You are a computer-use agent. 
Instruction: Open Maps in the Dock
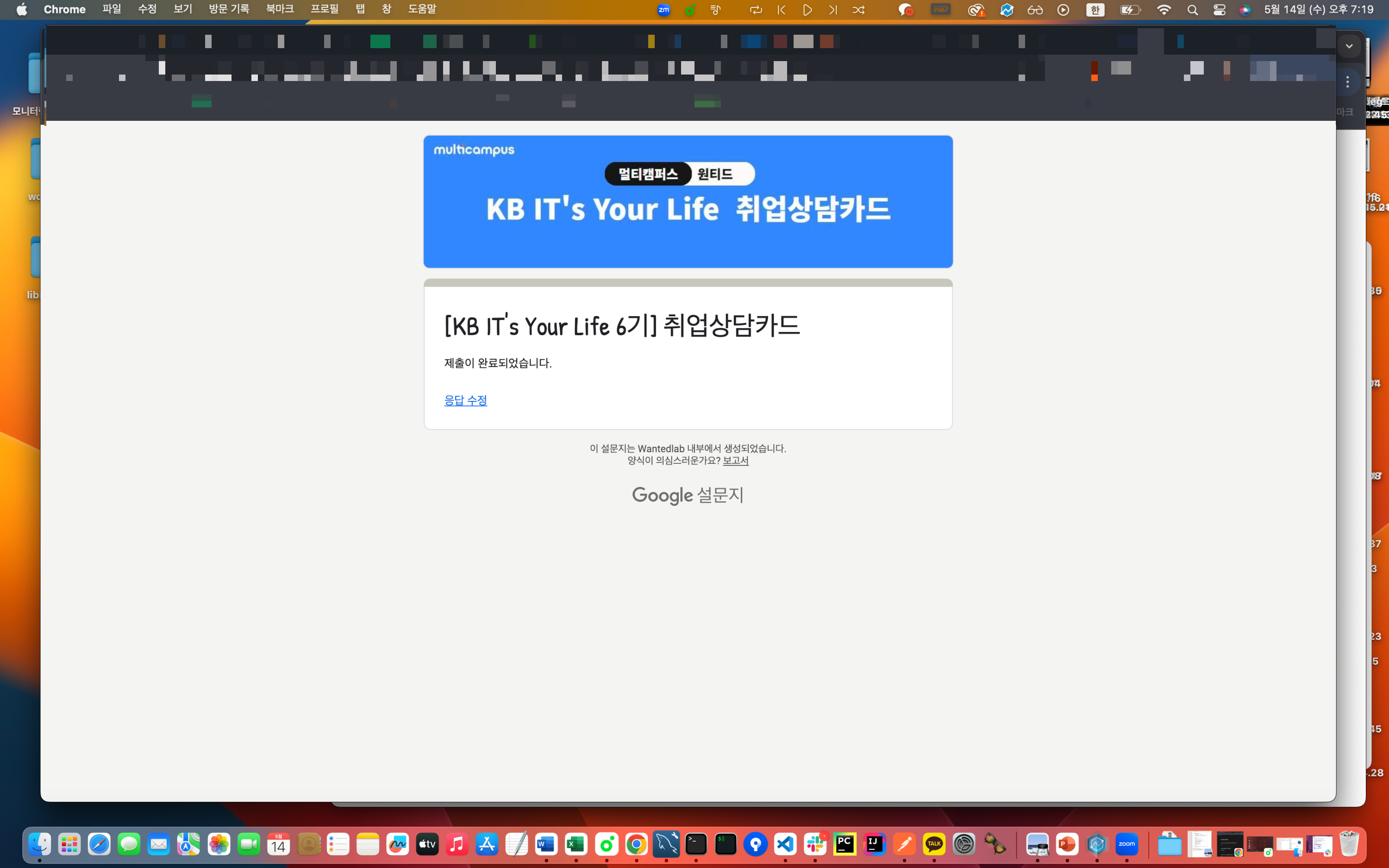(x=189, y=844)
